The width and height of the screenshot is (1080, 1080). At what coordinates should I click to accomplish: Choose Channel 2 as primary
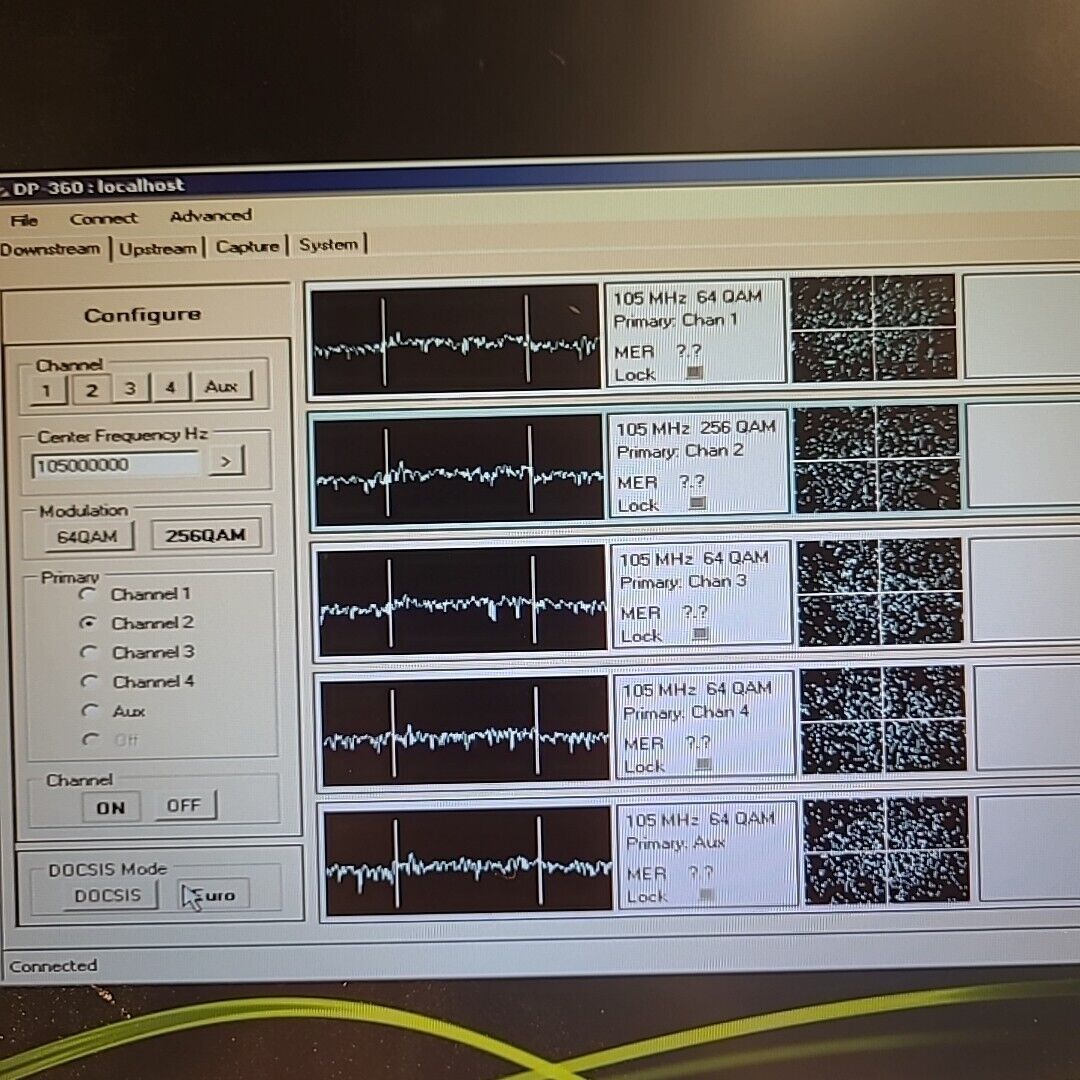pos(136,623)
